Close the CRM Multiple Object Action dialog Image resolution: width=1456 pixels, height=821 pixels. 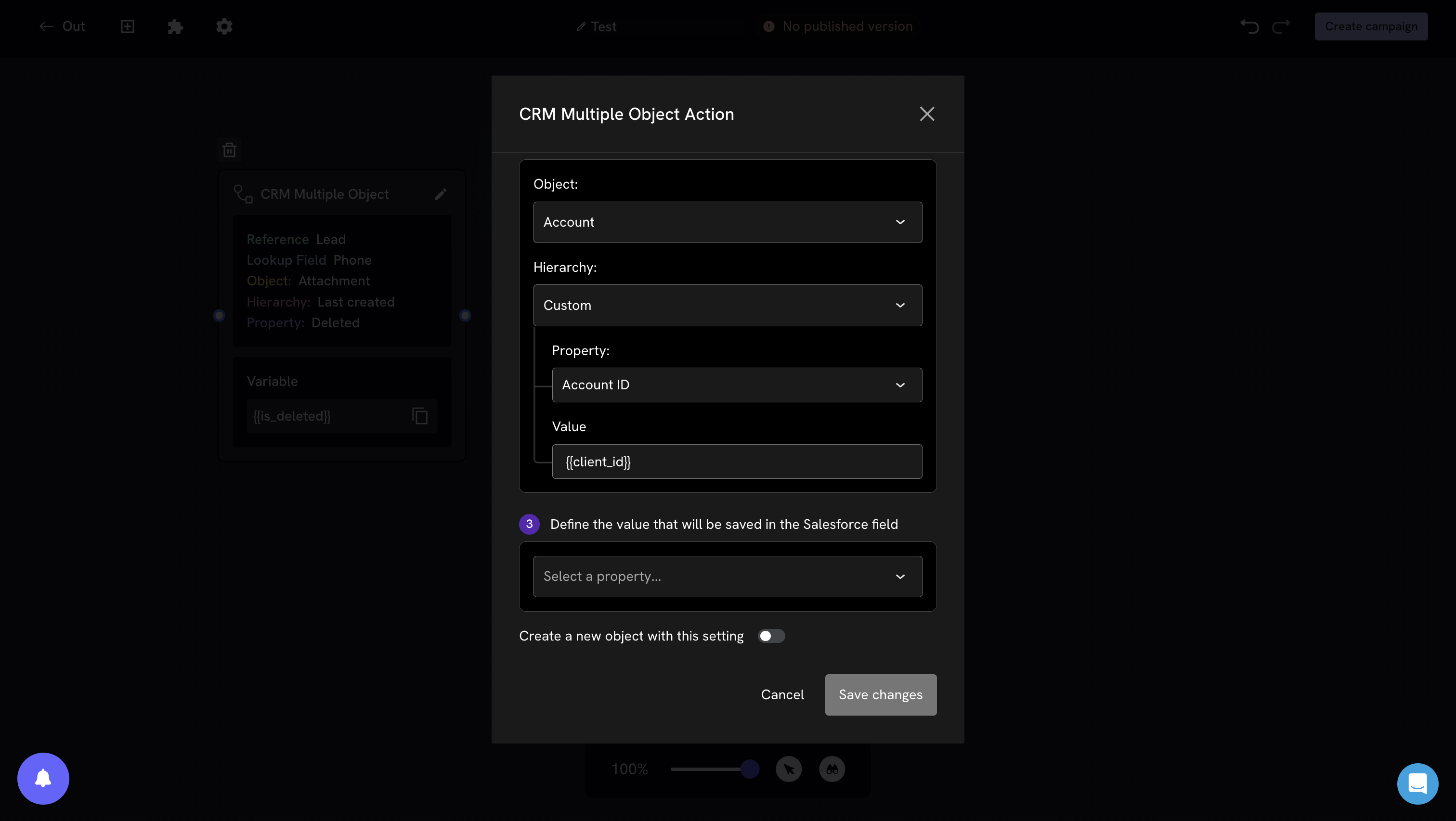[927, 114]
